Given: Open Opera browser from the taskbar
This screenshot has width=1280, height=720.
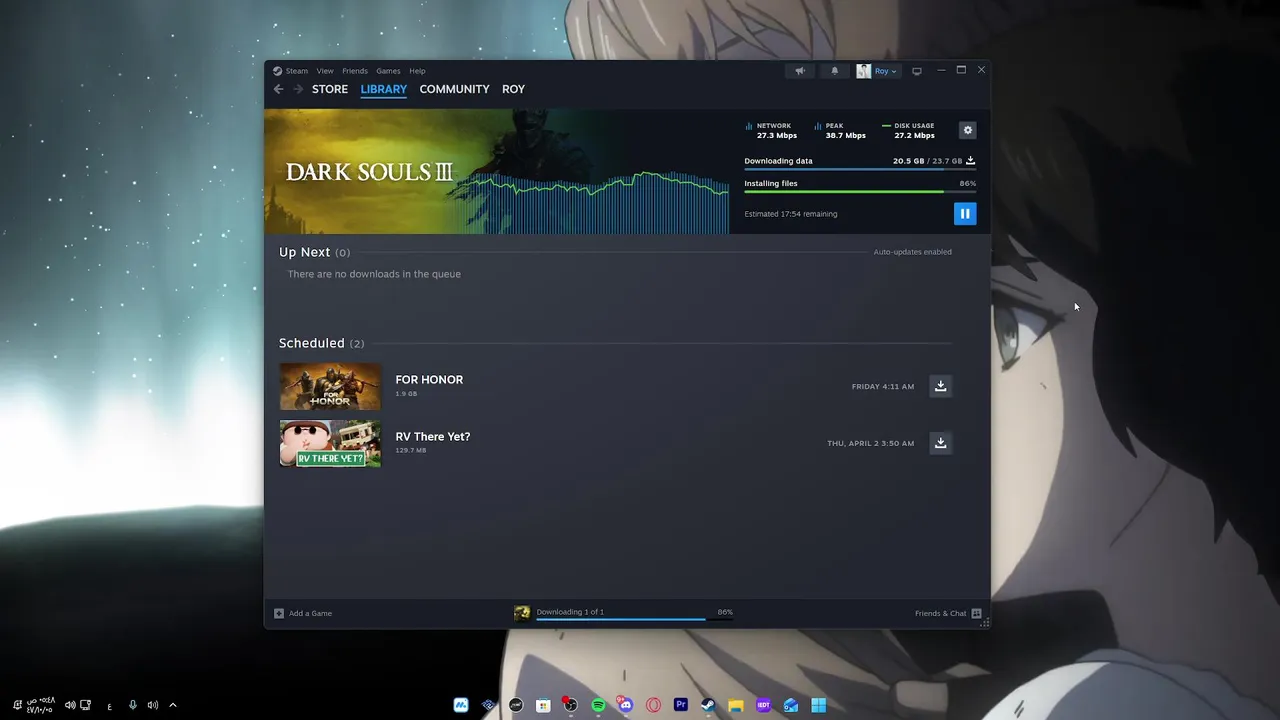Looking at the screenshot, I should [653, 705].
